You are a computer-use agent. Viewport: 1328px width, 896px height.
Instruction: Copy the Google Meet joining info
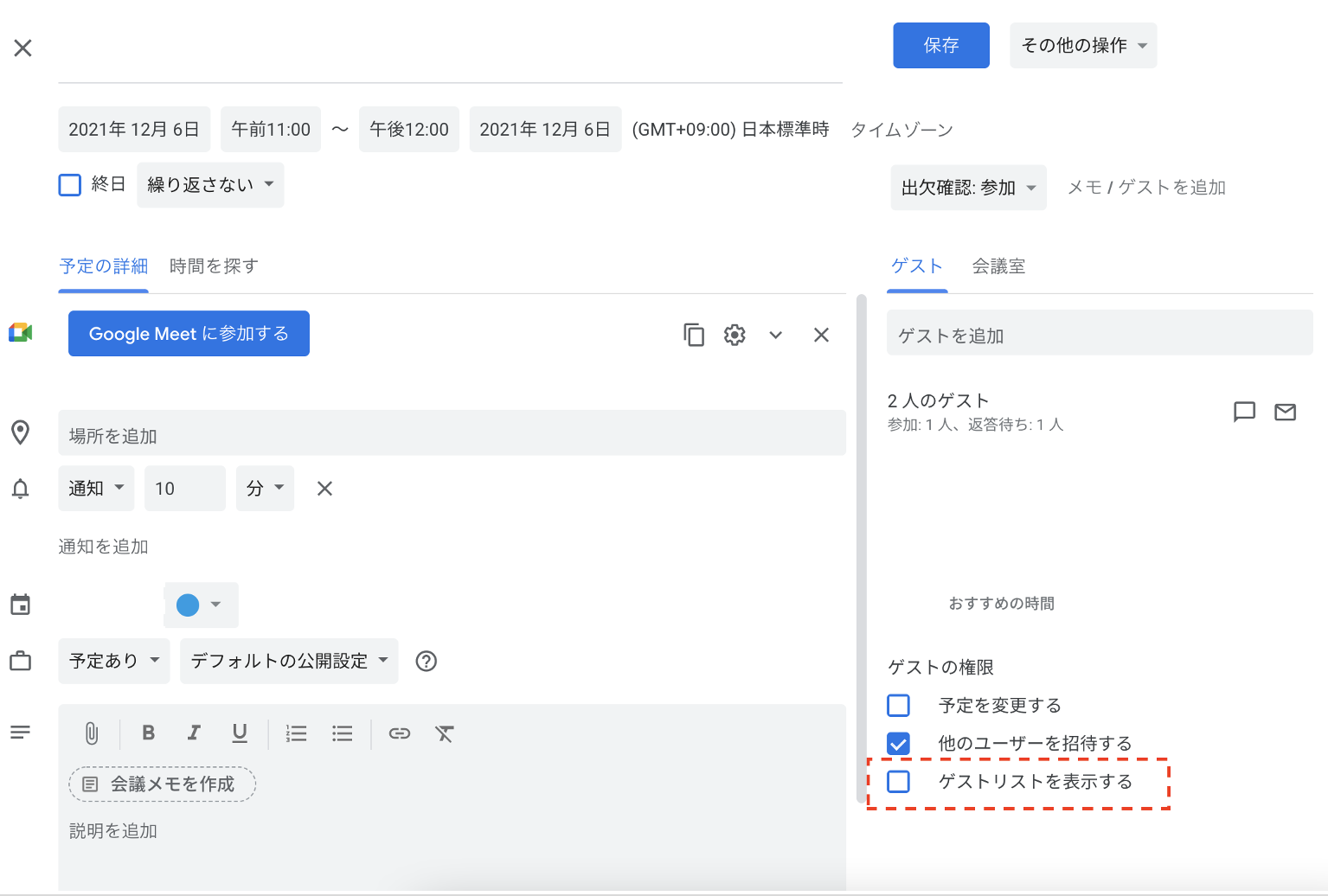pos(694,335)
